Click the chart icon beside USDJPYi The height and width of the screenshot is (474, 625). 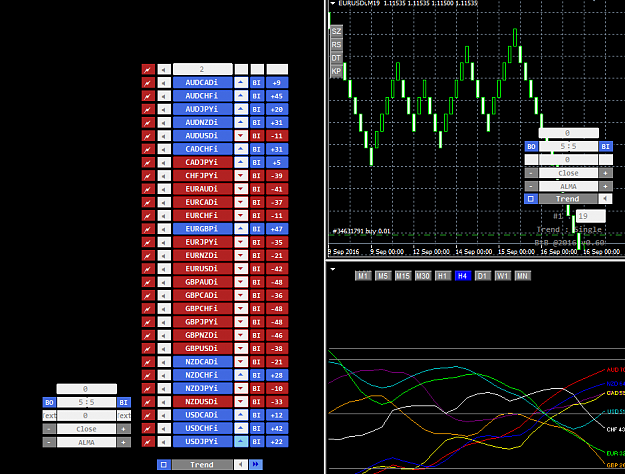tap(148, 442)
